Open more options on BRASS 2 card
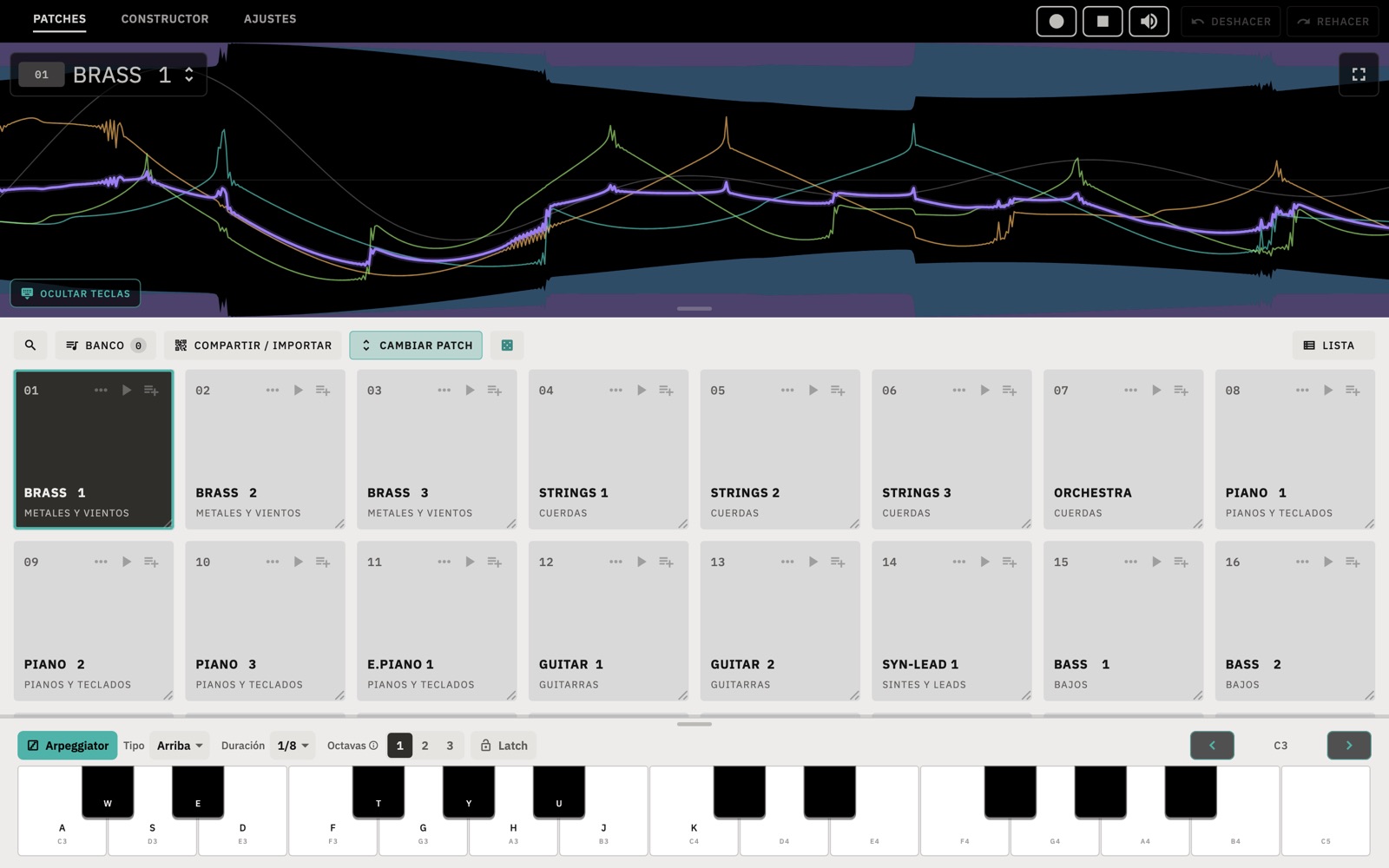The width and height of the screenshot is (1389, 868). click(273, 391)
